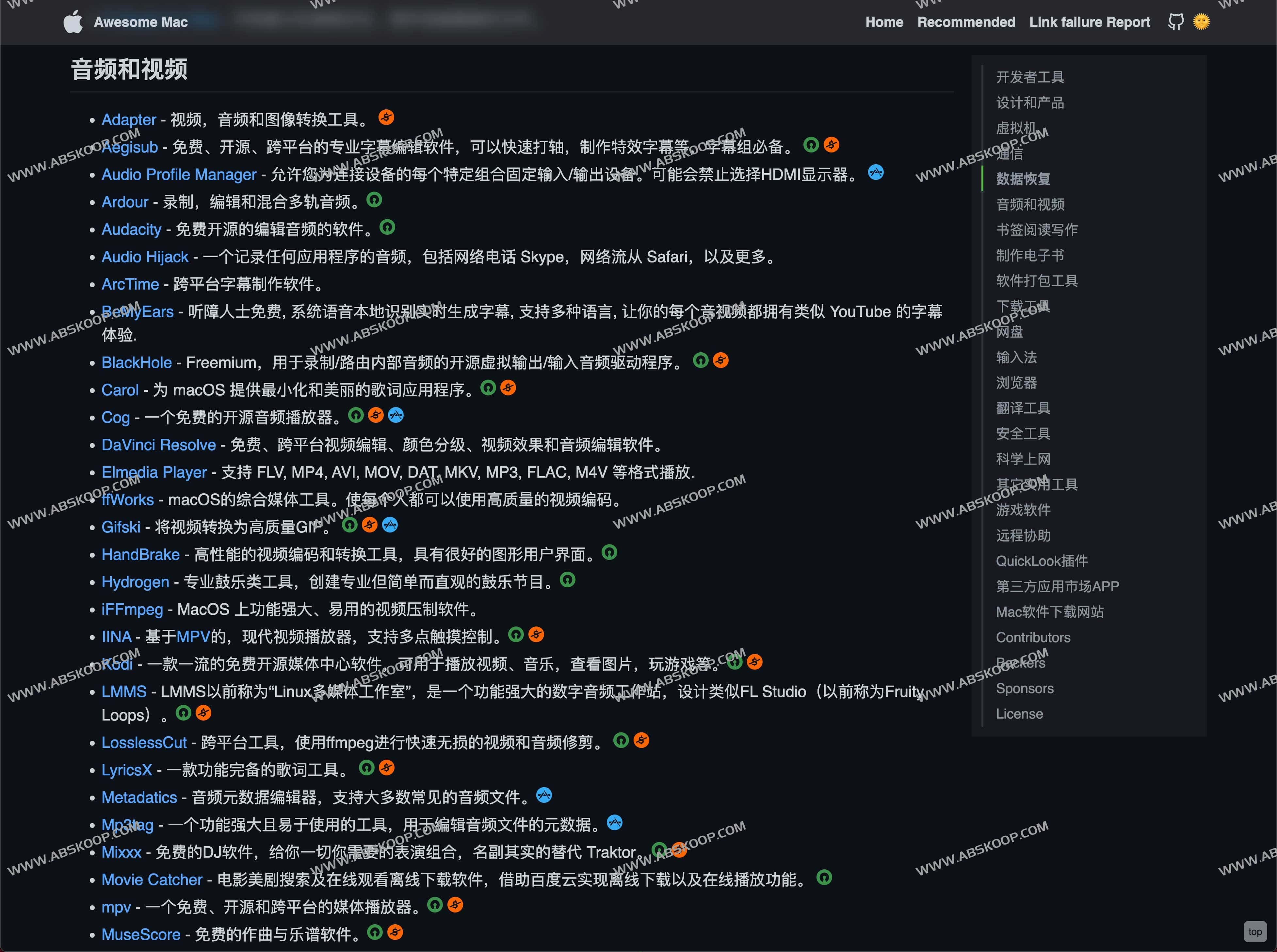Image resolution: width=1277 pixels, height=952 pixels.
Task: Open the Home menu item
Action: click(x=884, y=22)
